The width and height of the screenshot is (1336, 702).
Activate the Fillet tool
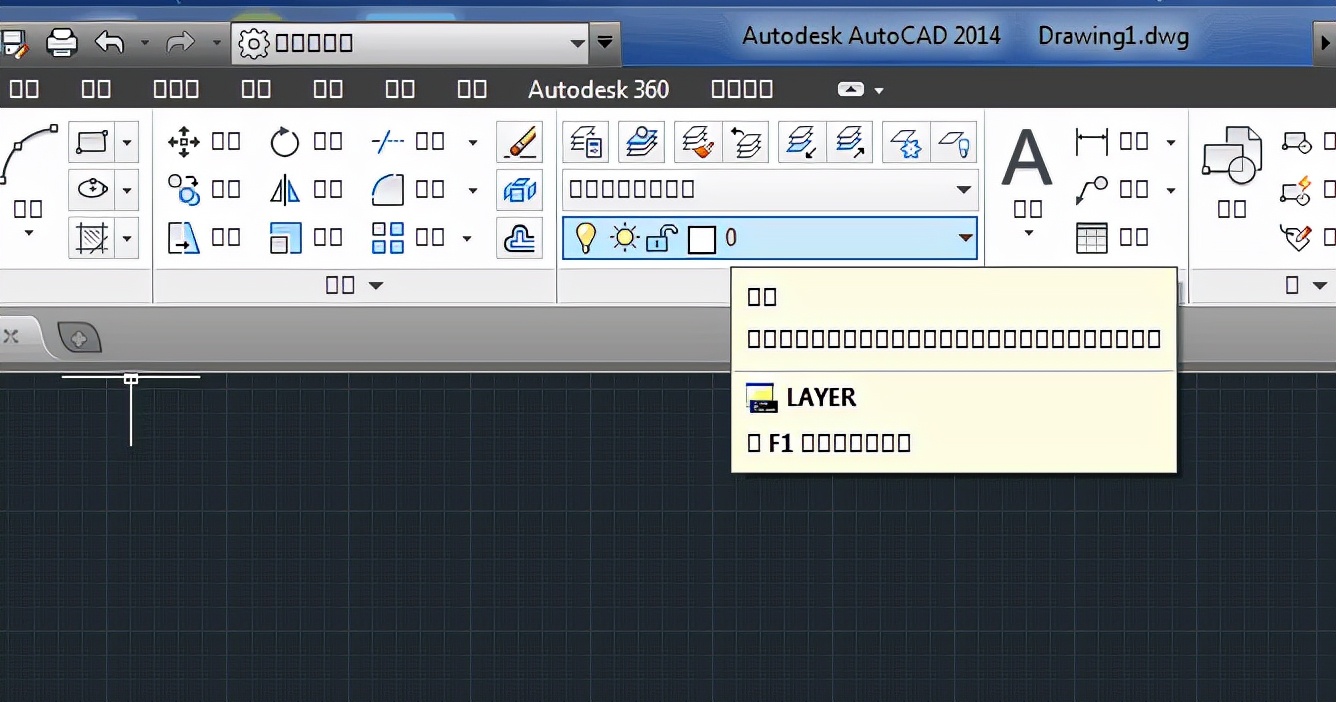pos(408,189)
